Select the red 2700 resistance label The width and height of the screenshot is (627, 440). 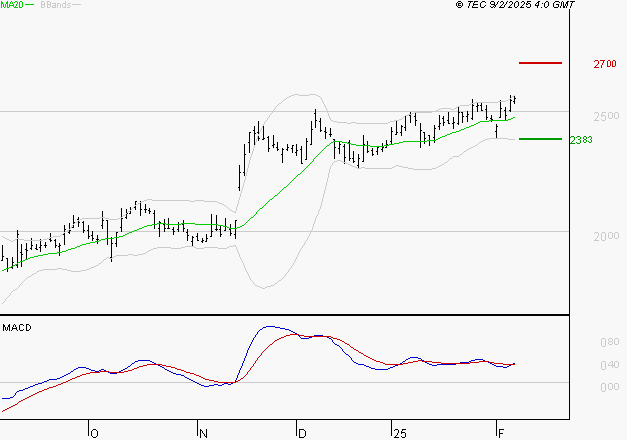(x=605, y=64)
